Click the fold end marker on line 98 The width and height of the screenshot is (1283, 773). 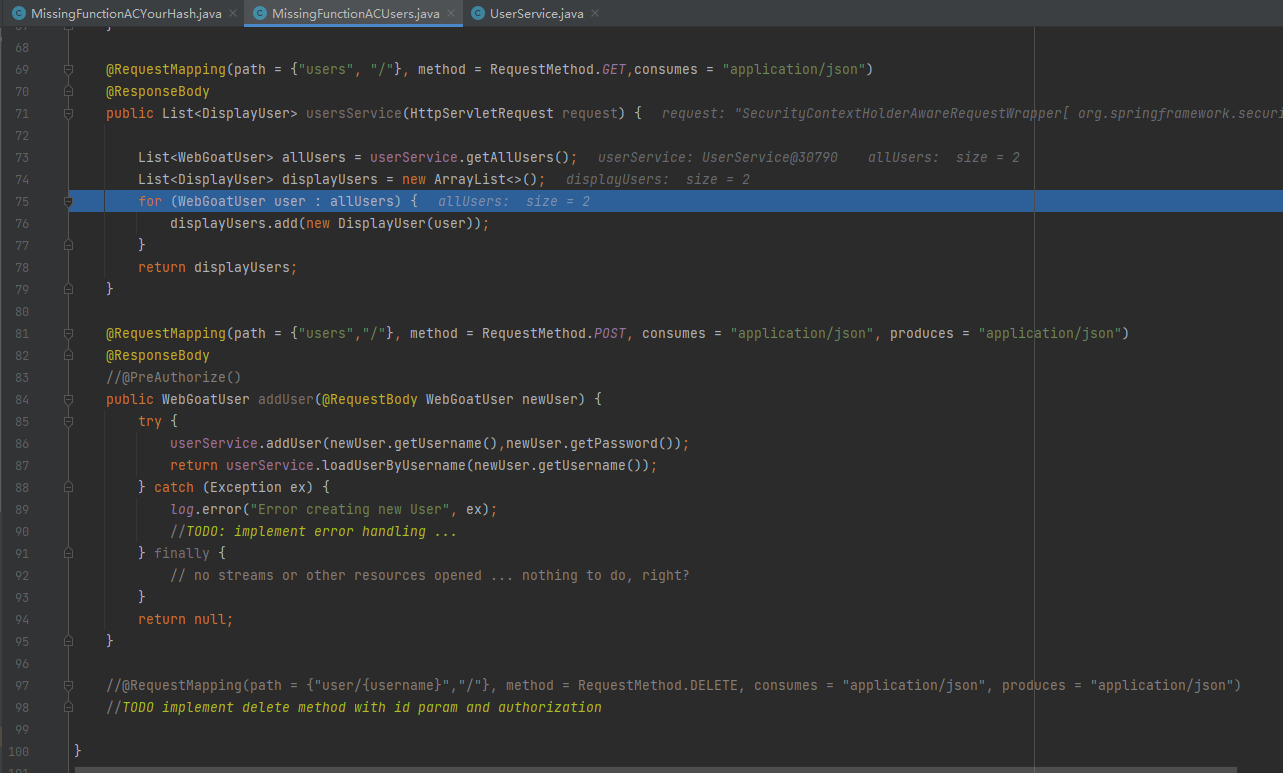tap(68, 708)
